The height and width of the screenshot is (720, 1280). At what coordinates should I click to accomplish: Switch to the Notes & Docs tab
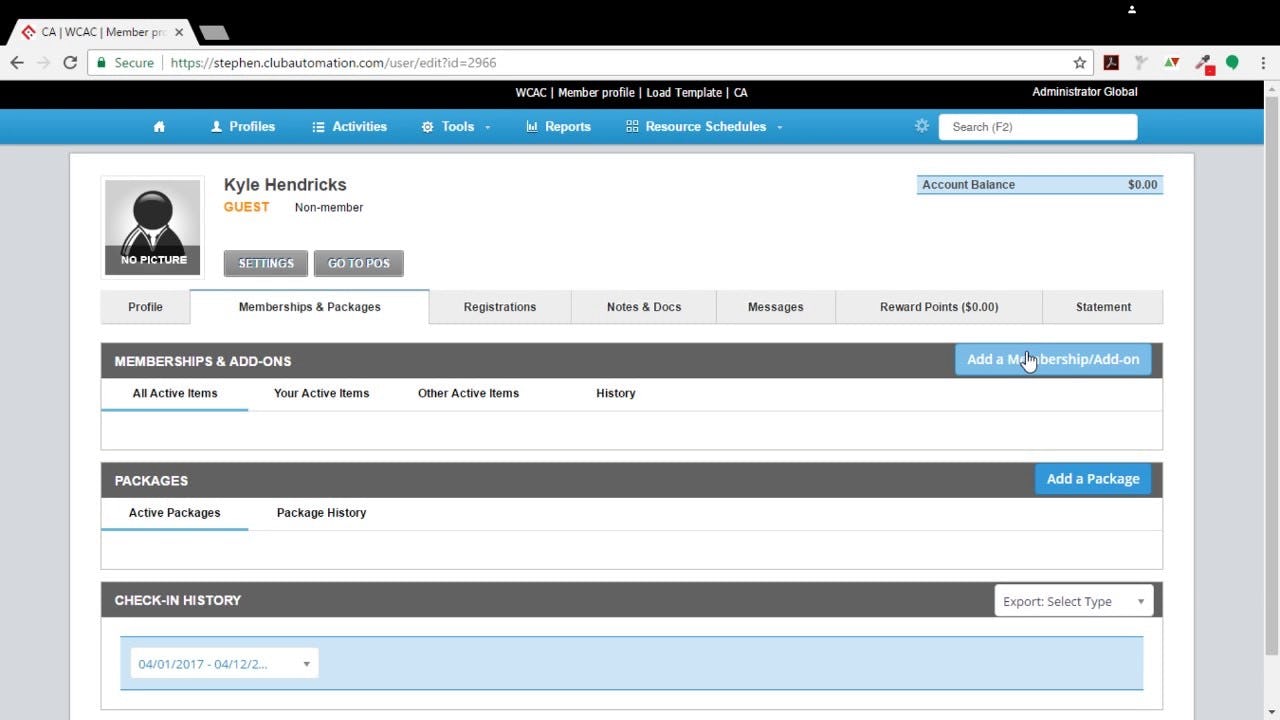coord(643,307)
